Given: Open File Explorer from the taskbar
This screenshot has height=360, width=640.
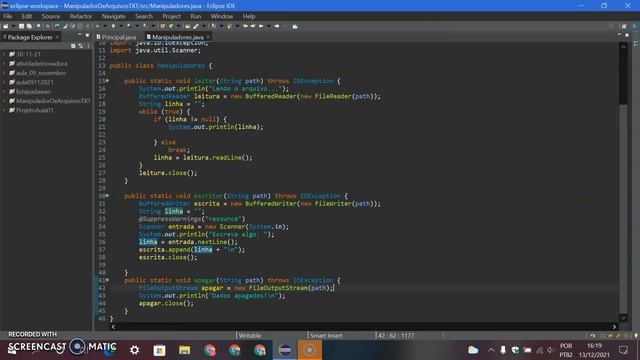Looking at the screenshot, I should [x=184, y=350].
